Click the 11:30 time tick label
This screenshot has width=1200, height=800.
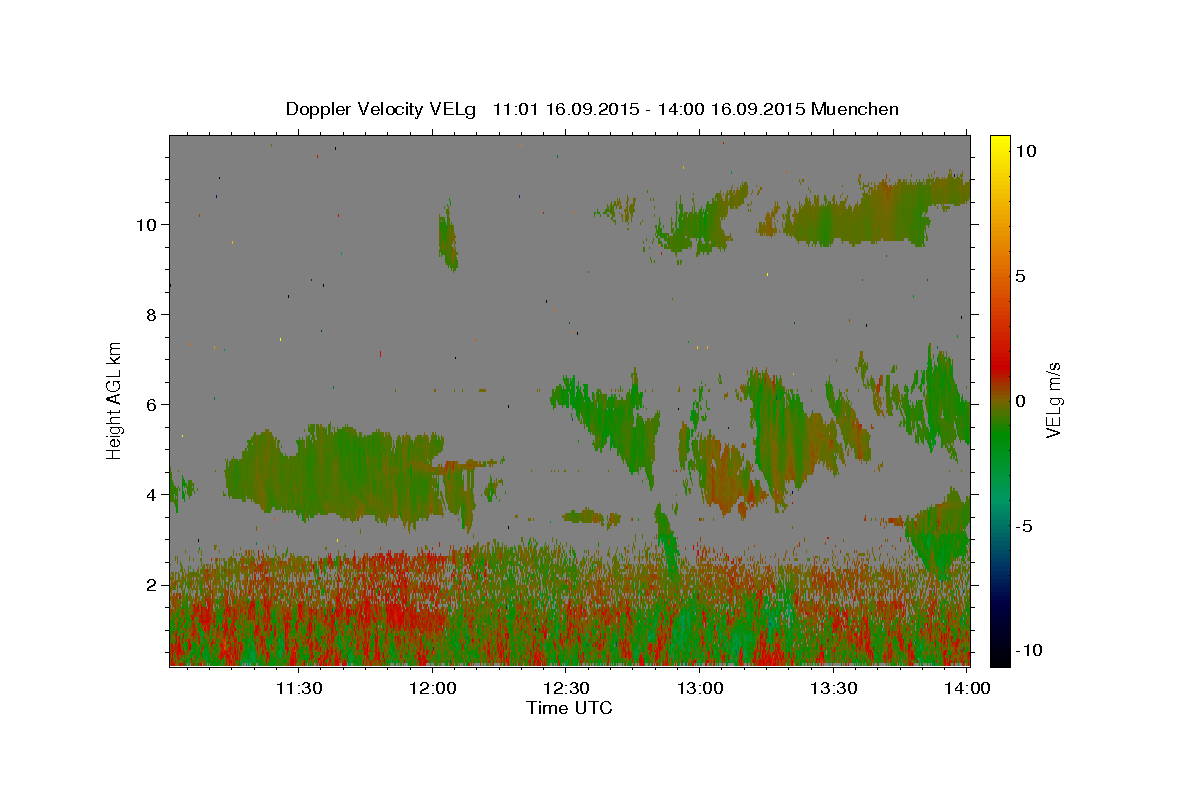click(x=297, y=688)
